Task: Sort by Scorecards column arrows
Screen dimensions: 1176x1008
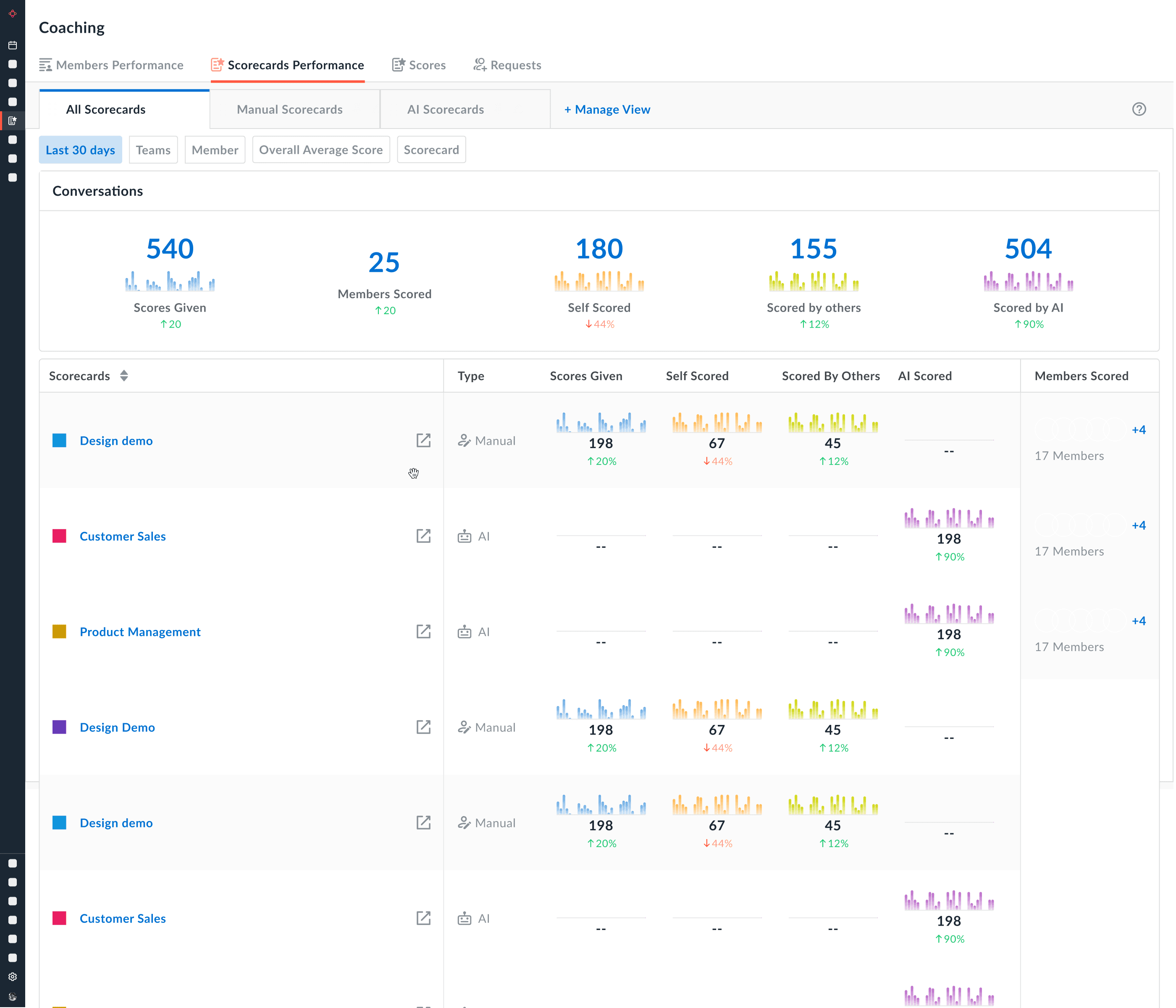Action: [124, 376]
